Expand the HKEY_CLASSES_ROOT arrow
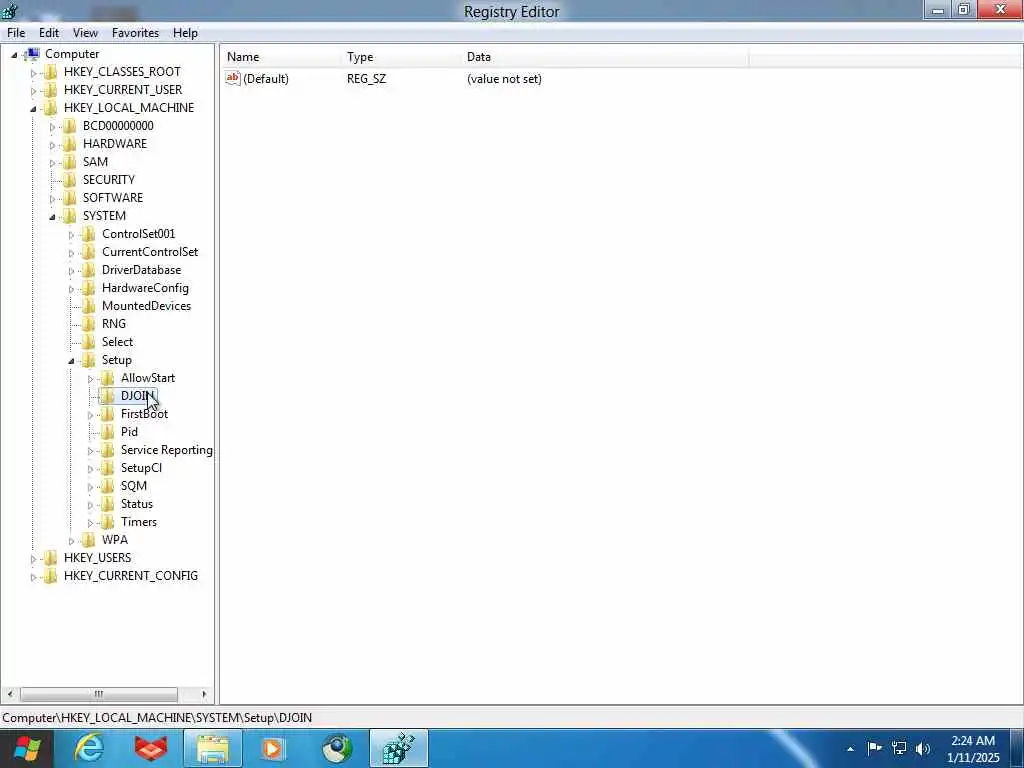Image resolution: width=1024 pixels, height=768 pixels. 33,73
